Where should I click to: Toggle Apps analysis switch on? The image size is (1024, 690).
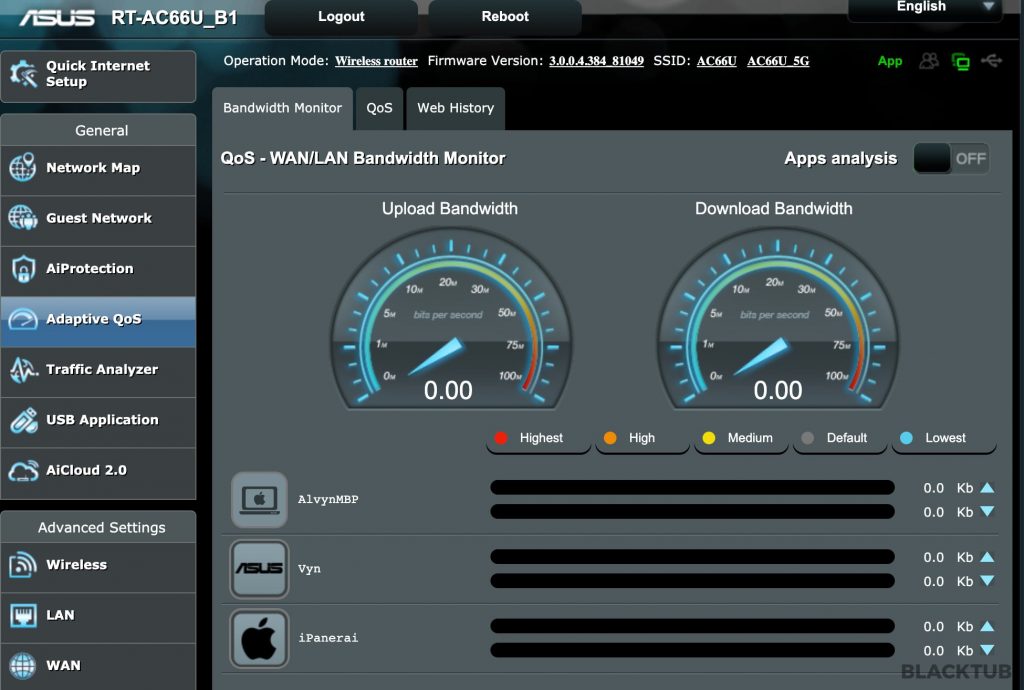point(951,159)
